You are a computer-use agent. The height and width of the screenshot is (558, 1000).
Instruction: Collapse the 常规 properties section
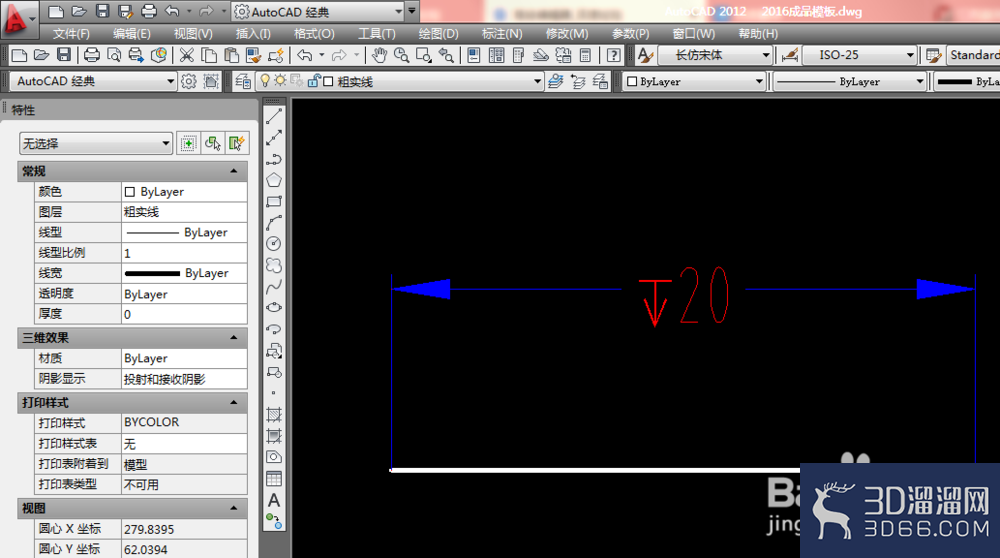click(233, 171)
